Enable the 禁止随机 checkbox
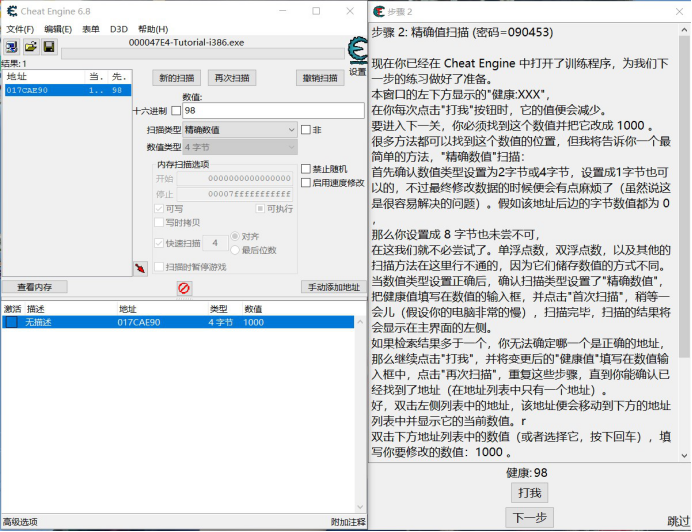This screenshot has width=692, height=532. click(x=306, y=169)
